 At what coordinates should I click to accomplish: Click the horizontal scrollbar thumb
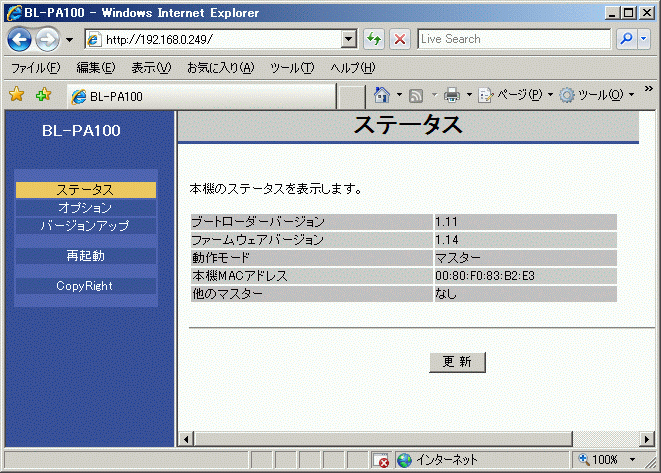383,439
